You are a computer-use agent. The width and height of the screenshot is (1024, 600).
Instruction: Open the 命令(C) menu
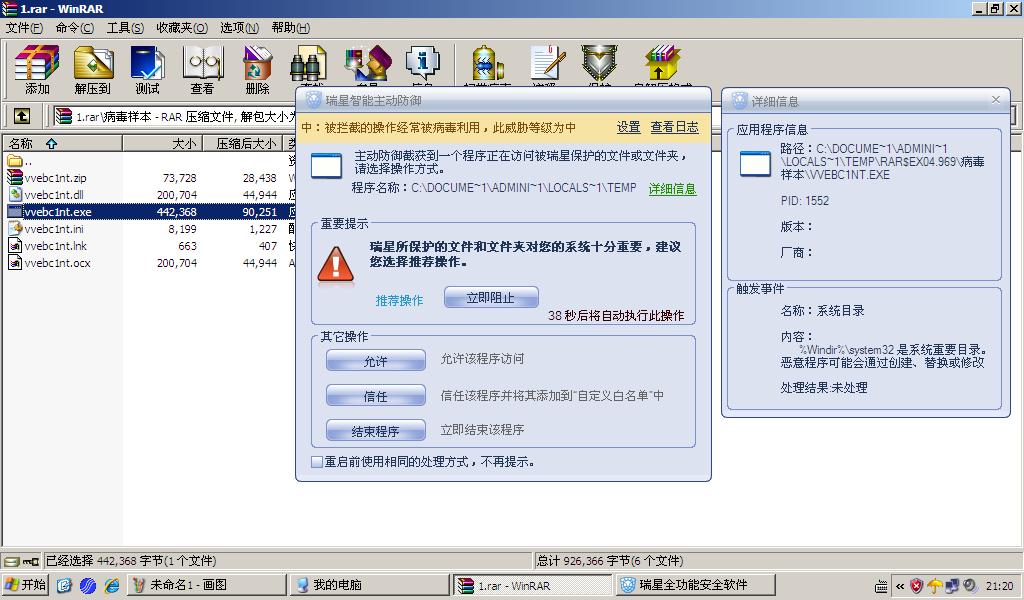click(74, 27)
